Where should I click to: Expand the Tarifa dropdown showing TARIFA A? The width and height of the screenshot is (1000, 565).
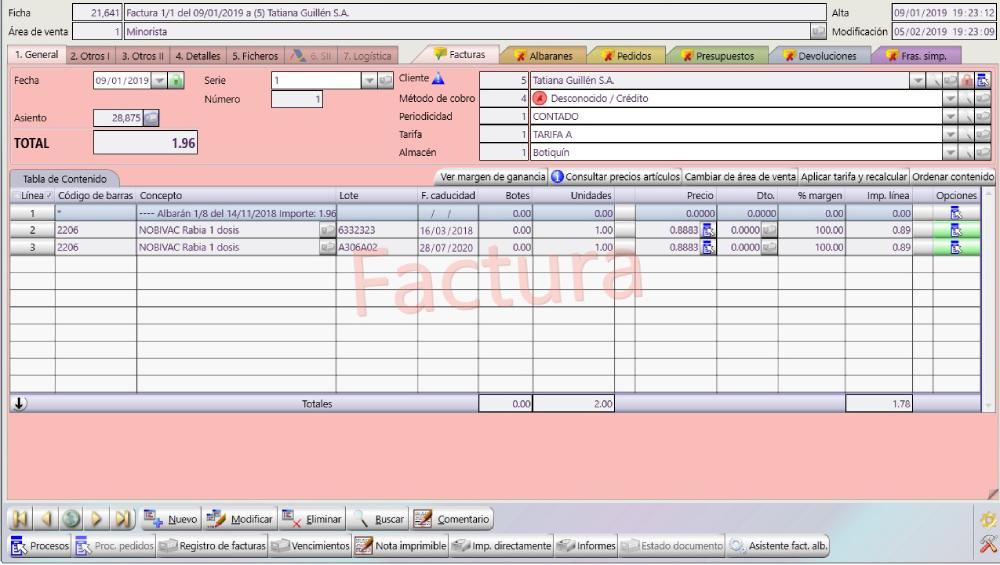(948, 135)
